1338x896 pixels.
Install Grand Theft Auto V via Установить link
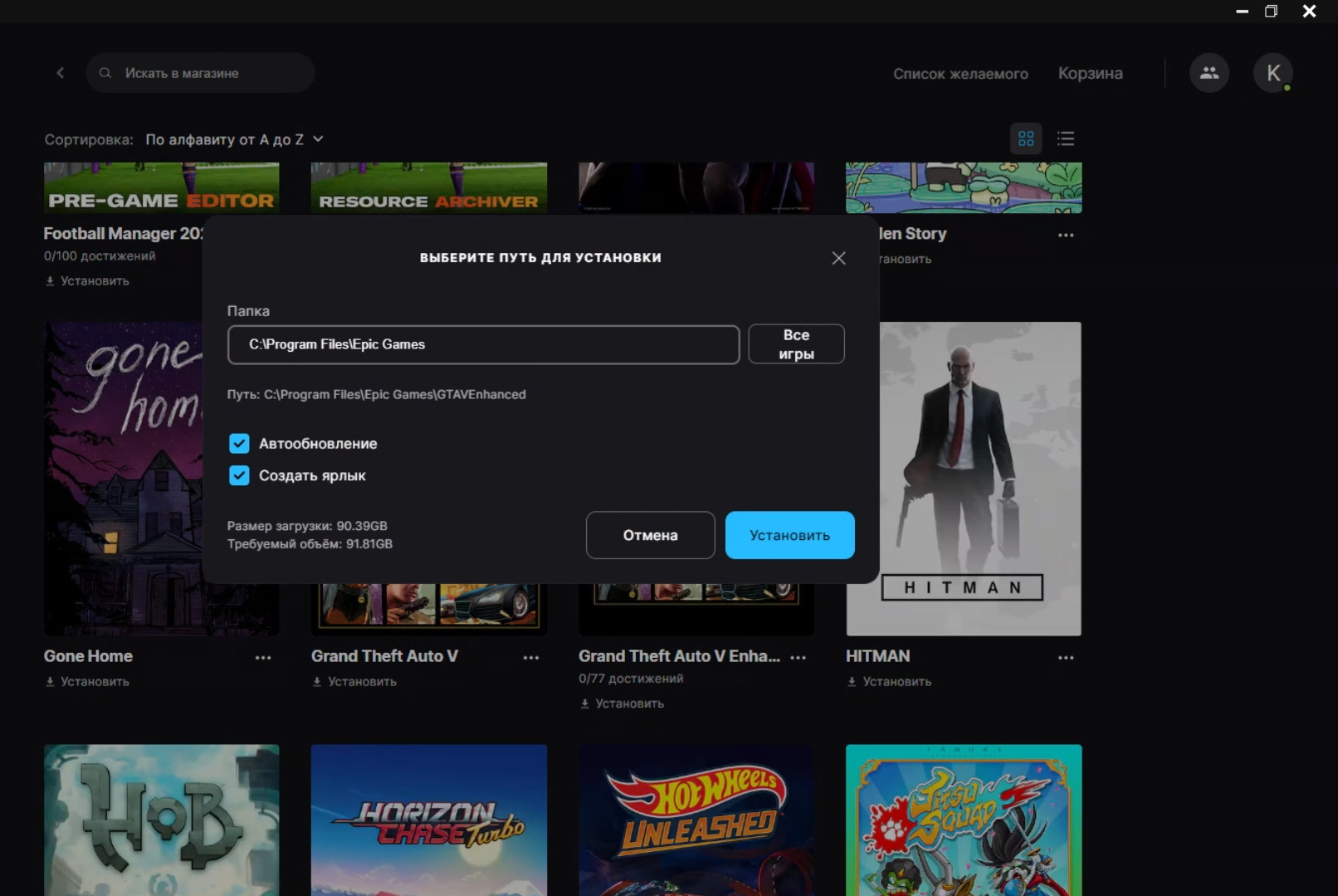[354, 682]
